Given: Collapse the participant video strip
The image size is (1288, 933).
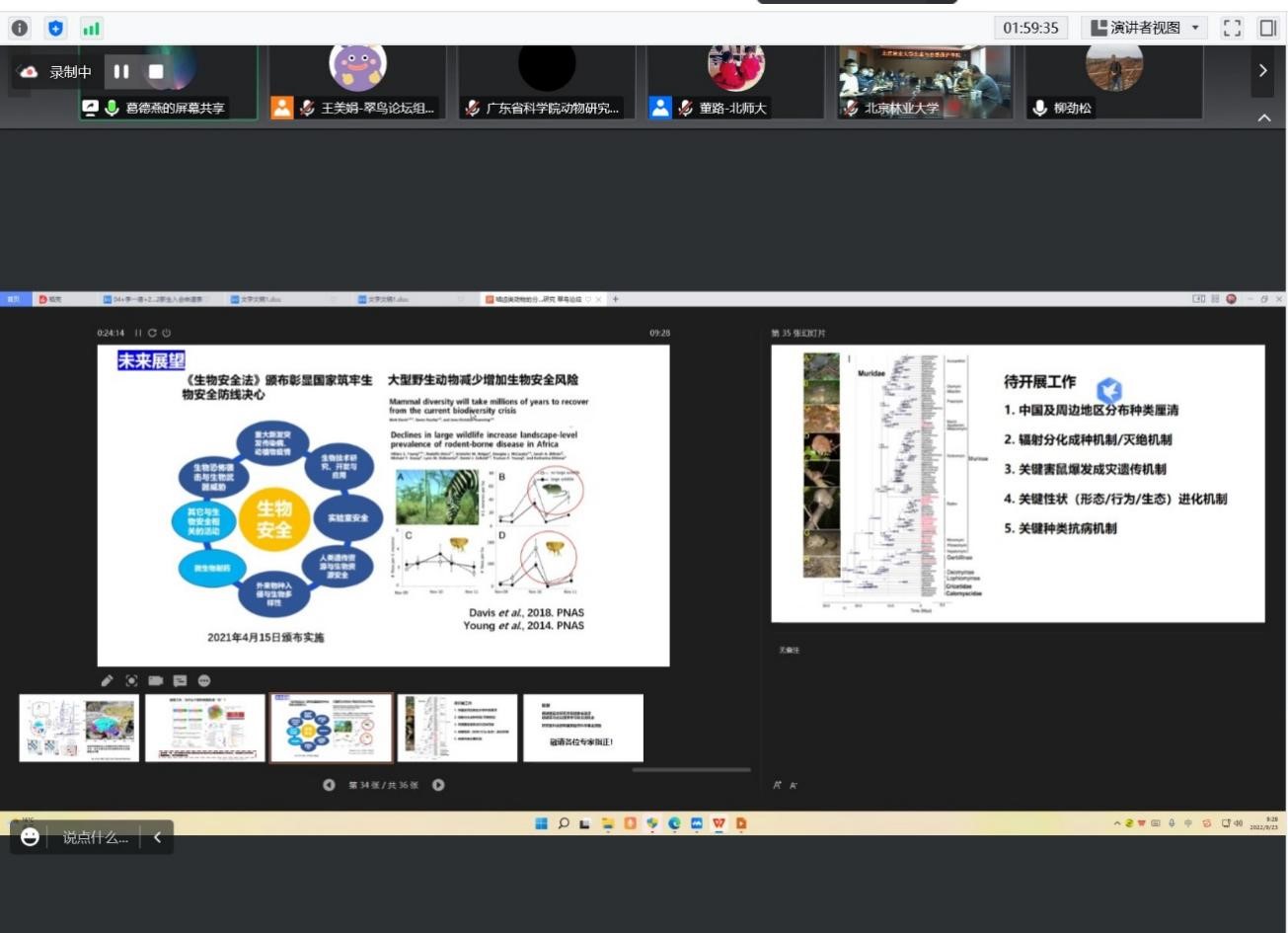Looking at the screenshot, I should click(1264, 117).
